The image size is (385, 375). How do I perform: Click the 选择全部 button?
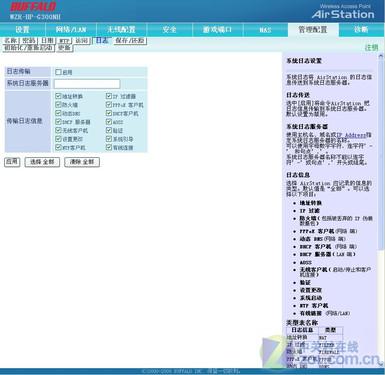(x=42, y=162)
